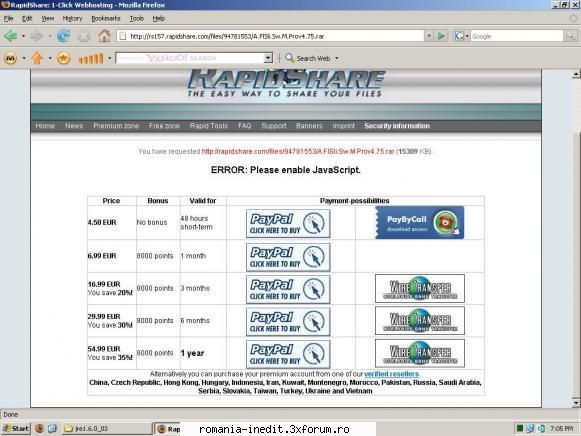581x436 pixels.
Task: Click the search magnifier in the Google box
Action: 570,36
